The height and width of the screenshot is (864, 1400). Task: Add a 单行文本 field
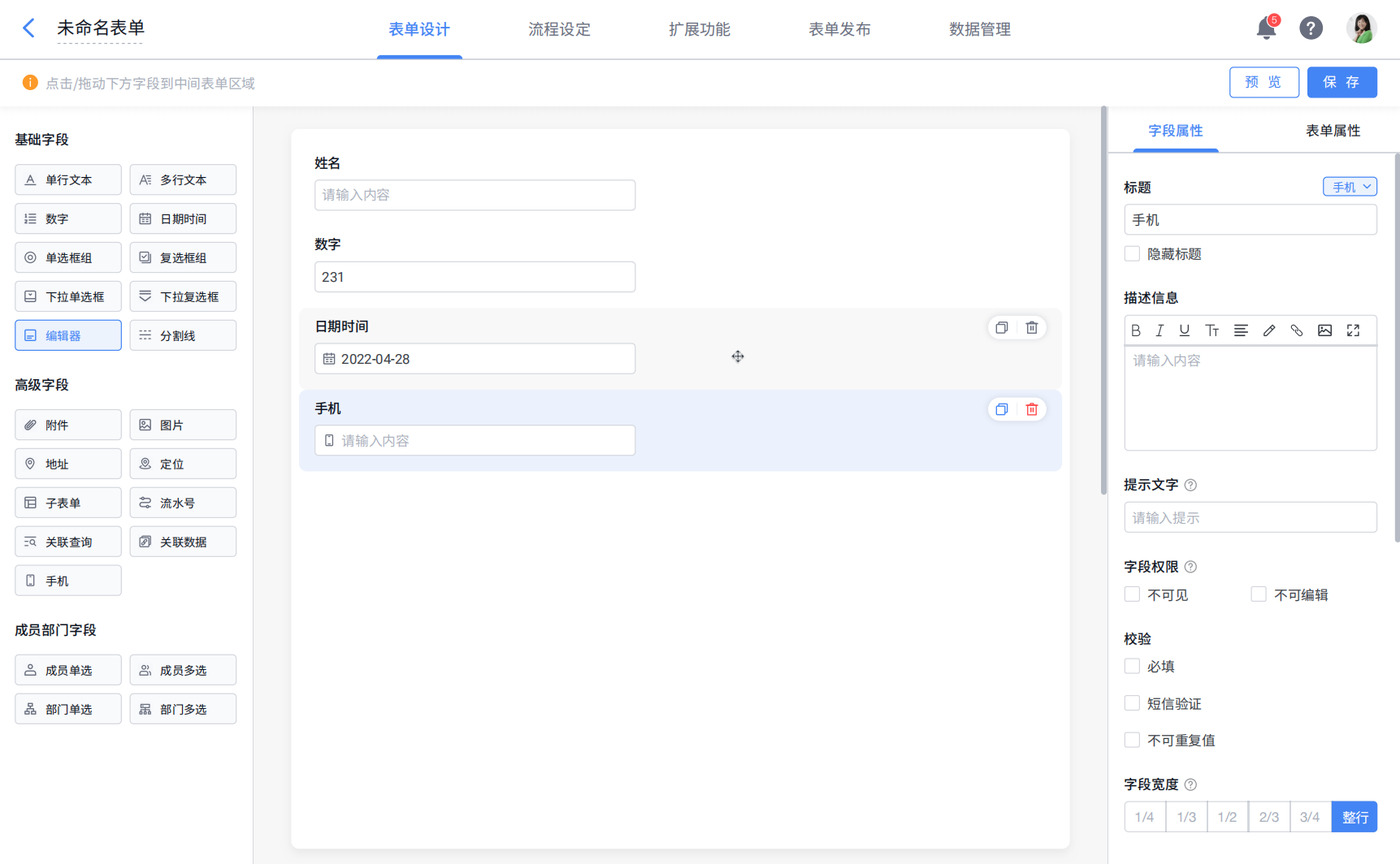68,180
